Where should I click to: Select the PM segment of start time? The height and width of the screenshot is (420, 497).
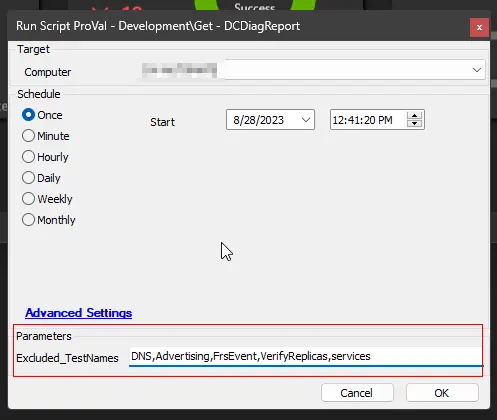pos(385,120)
